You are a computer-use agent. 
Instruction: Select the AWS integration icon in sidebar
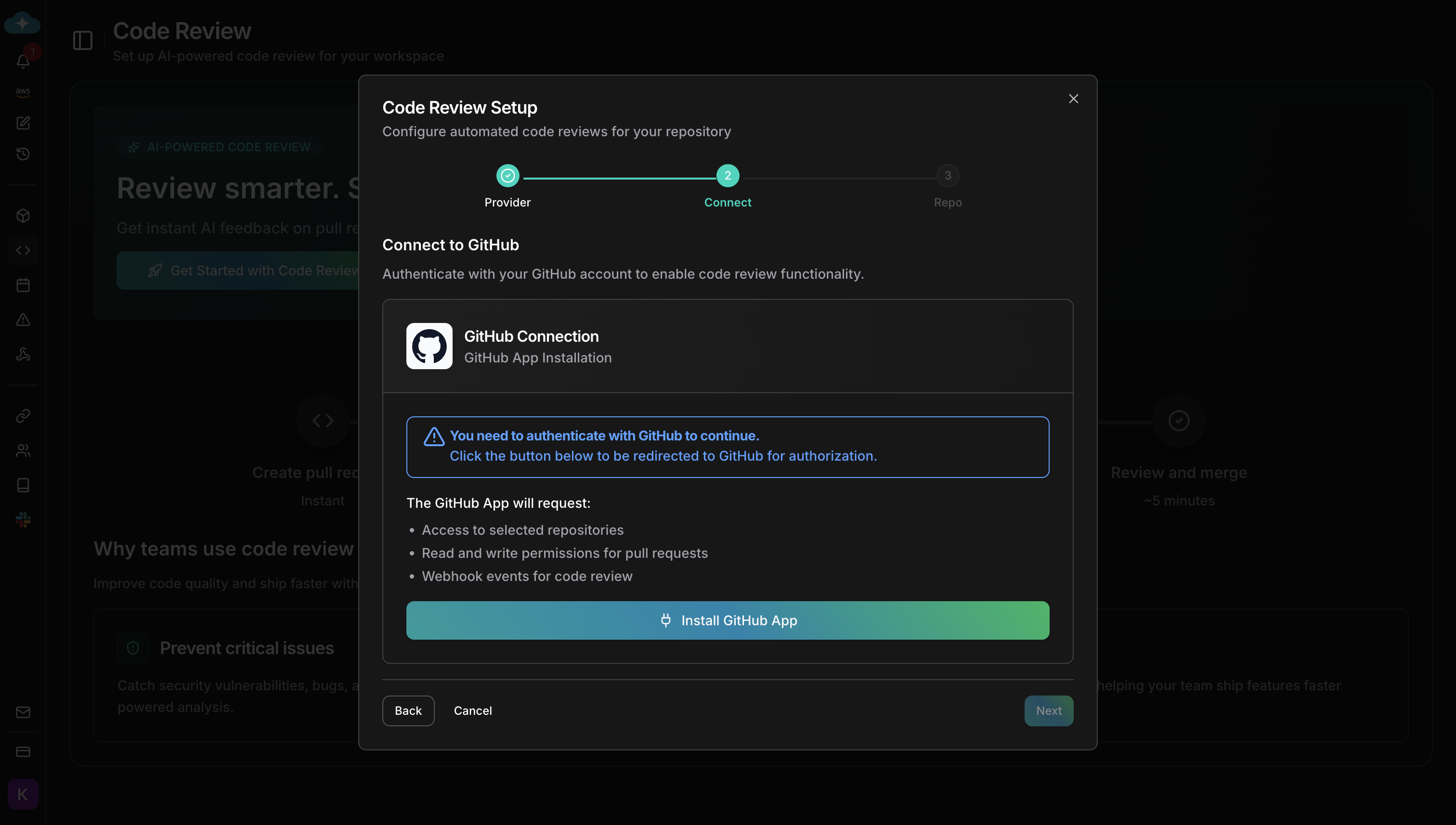(x=23, y=92)
